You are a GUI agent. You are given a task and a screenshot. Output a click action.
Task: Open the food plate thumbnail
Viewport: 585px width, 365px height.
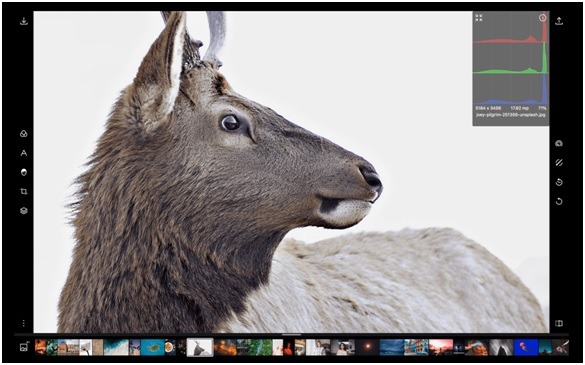click(x=170, y=347)
